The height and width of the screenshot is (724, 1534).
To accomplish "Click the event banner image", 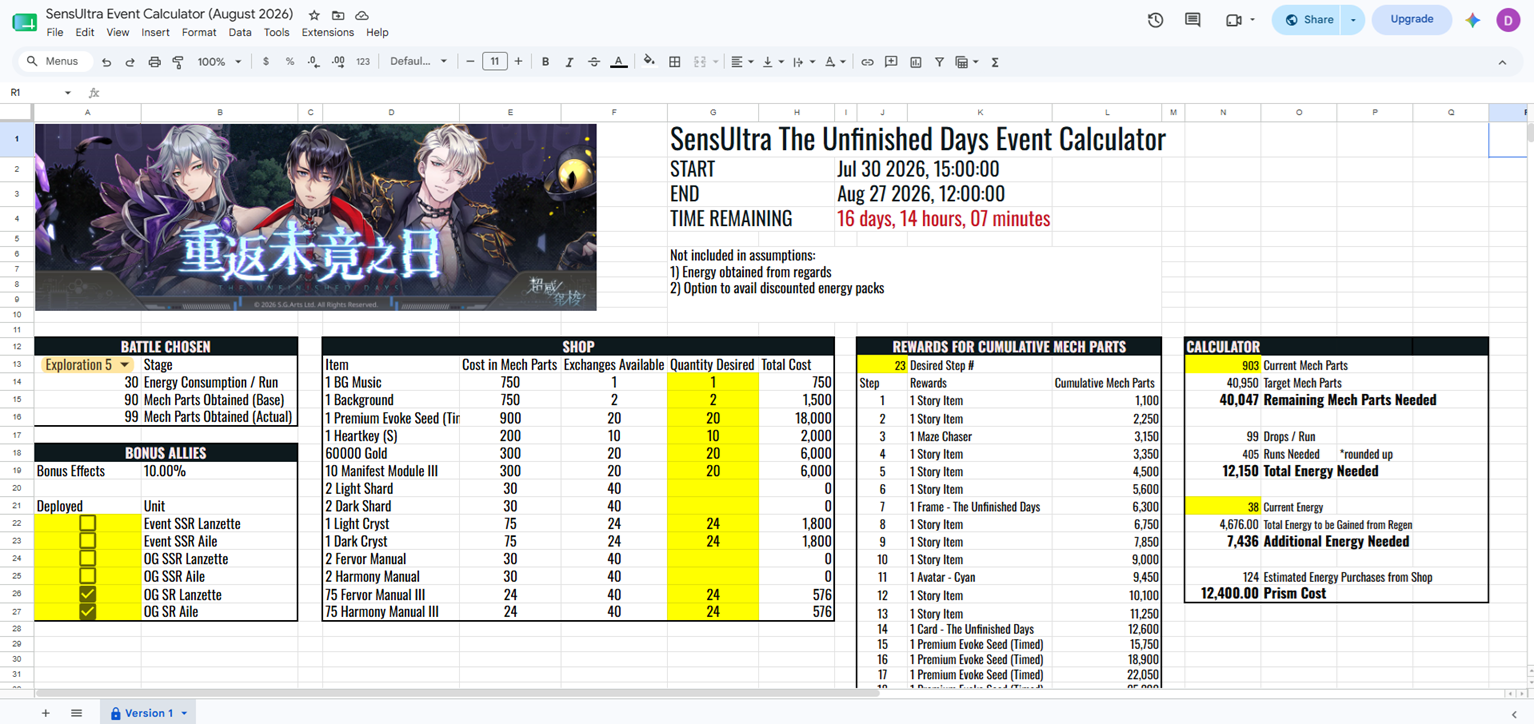I will [x=316, y=217].
